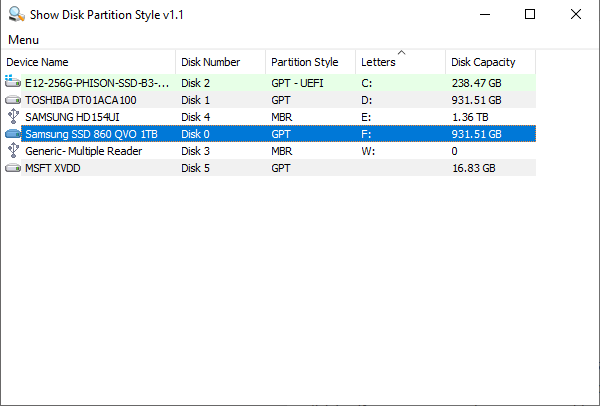Maximize the Show Disk Partition Style window

[530, 15]
